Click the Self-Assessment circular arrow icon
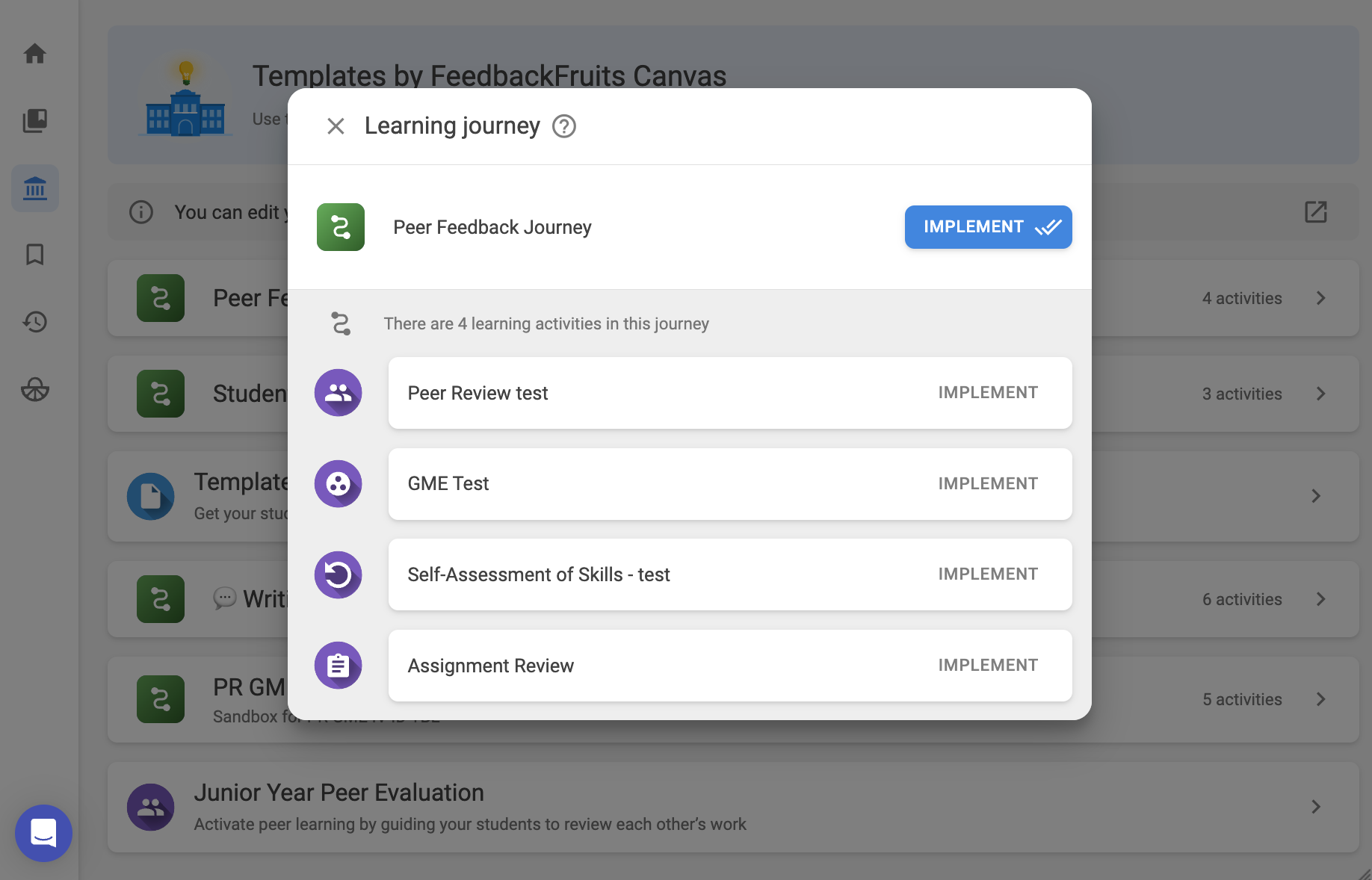Viewport: 1372px width, 880px height. 339,575
